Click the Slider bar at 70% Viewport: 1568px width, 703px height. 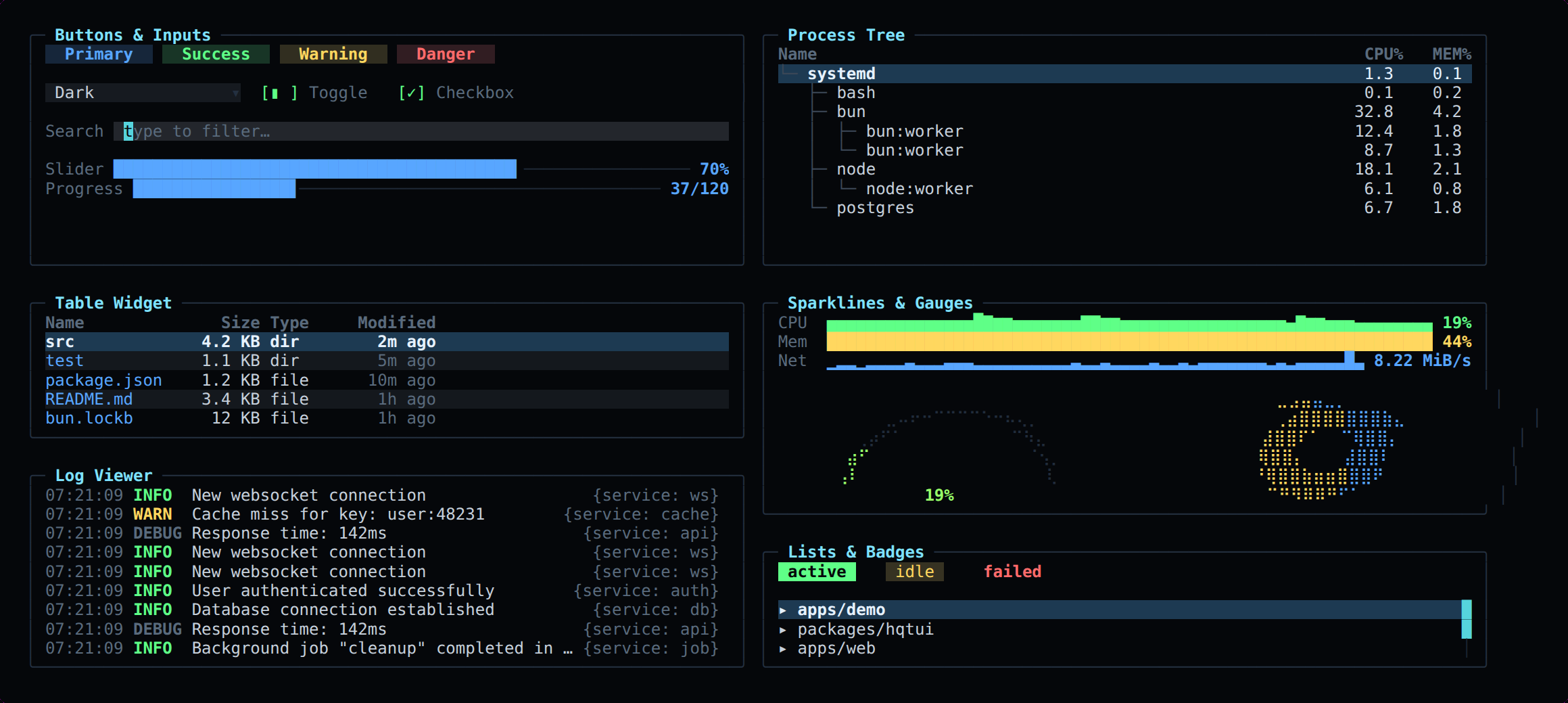coord(402,169)
